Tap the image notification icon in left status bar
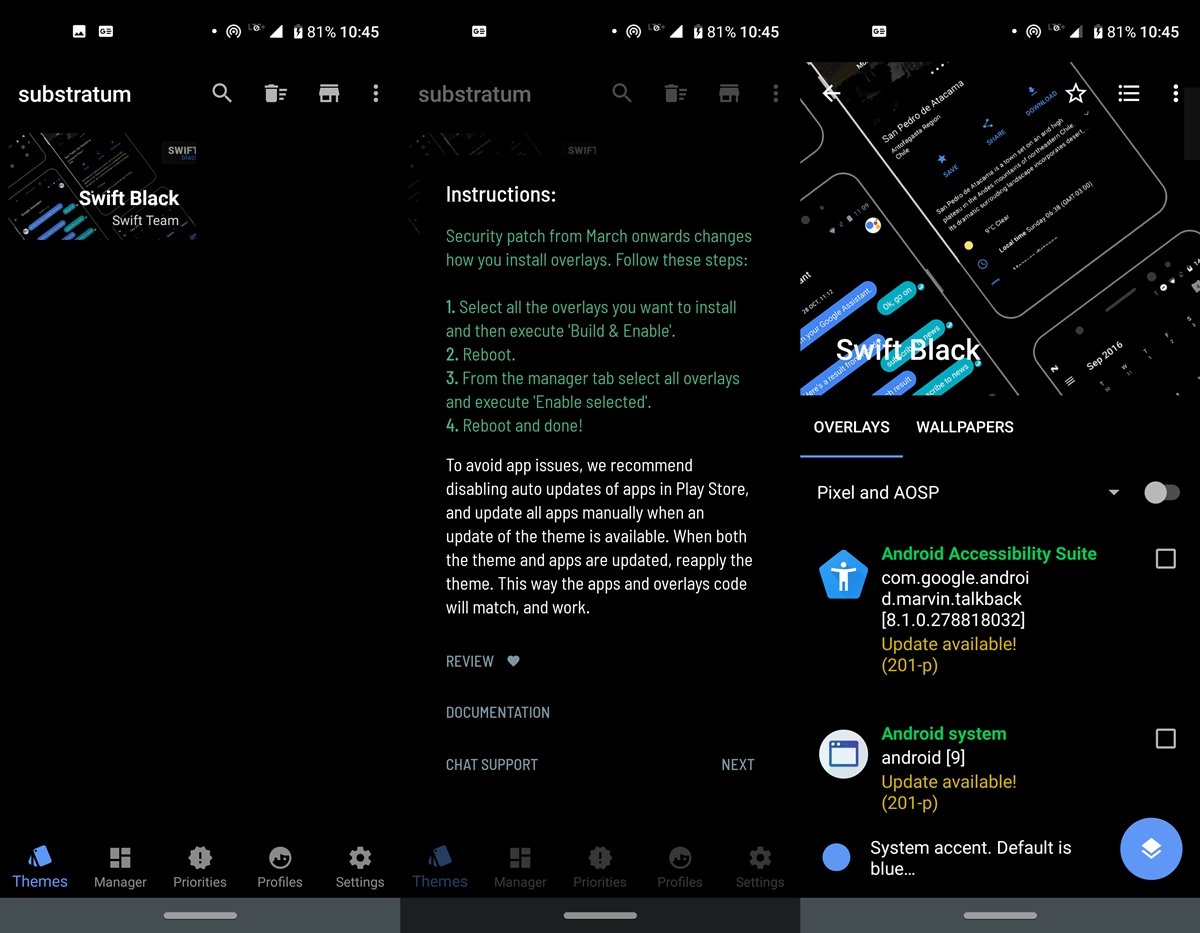Image resolution: width=1200 pixels, height=933 pixels. tap(79, 31)
